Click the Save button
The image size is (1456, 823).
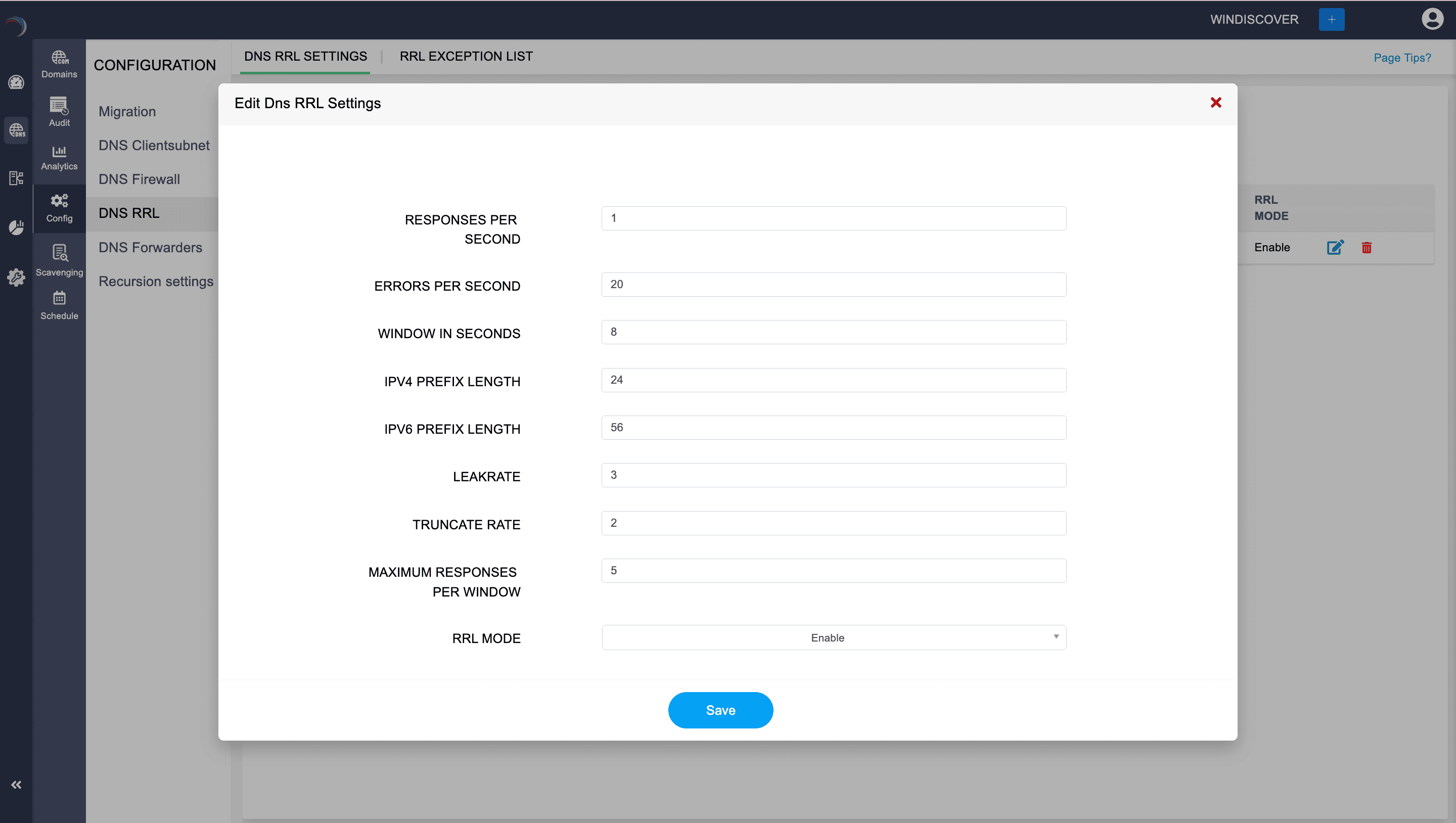[x=720, y=710]
